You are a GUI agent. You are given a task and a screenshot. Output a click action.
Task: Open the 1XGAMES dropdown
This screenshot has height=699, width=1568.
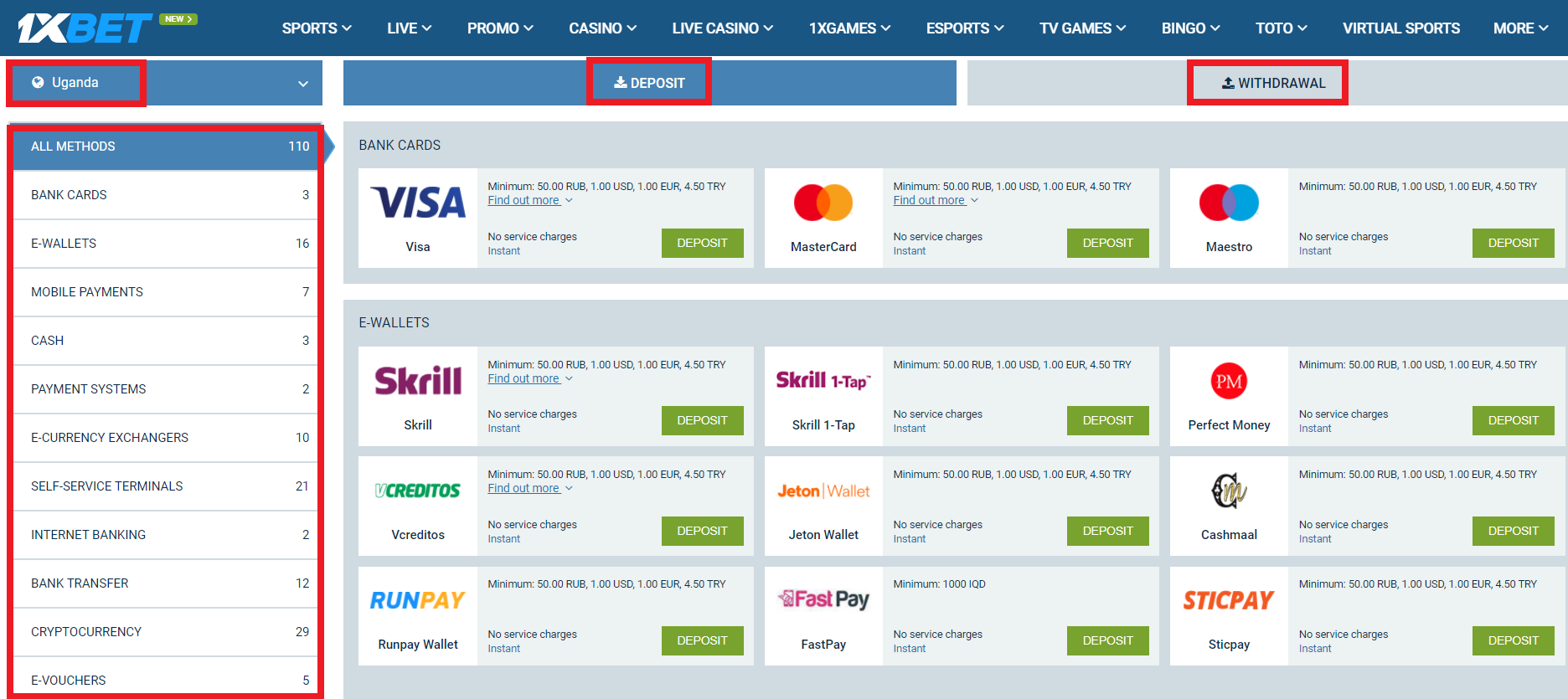[849, 28]
